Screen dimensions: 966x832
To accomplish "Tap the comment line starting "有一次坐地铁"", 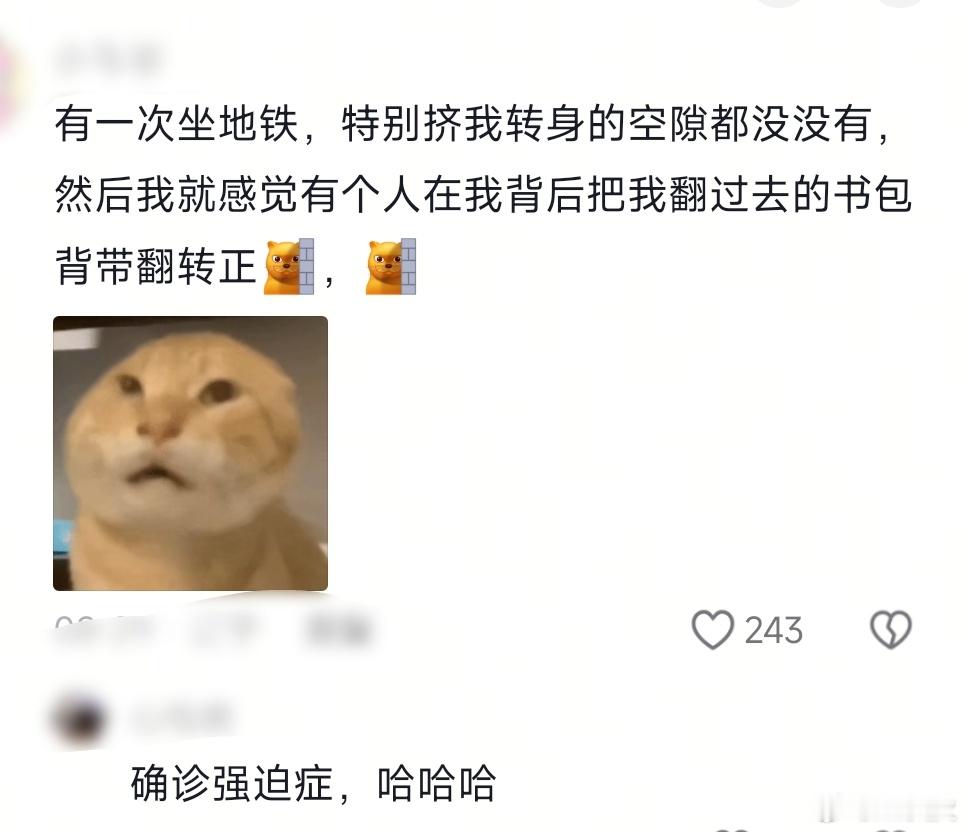I will tap(472, 124).
